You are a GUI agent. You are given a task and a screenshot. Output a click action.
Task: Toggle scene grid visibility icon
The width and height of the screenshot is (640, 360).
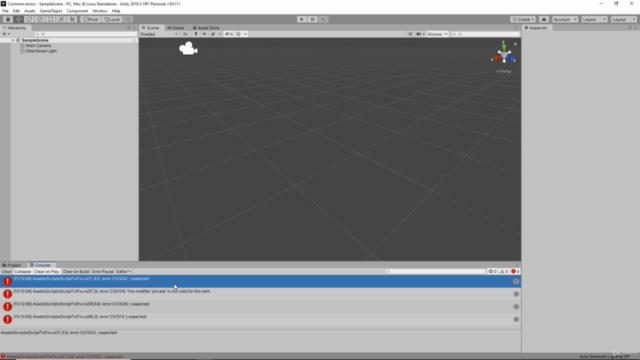pyautogui.click(x=238, y=34)
